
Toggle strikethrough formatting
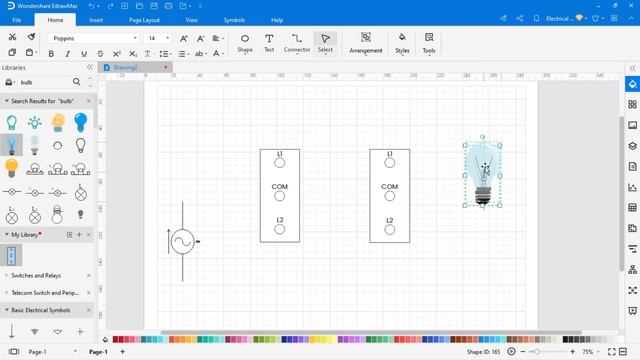[x=100, y=53]
